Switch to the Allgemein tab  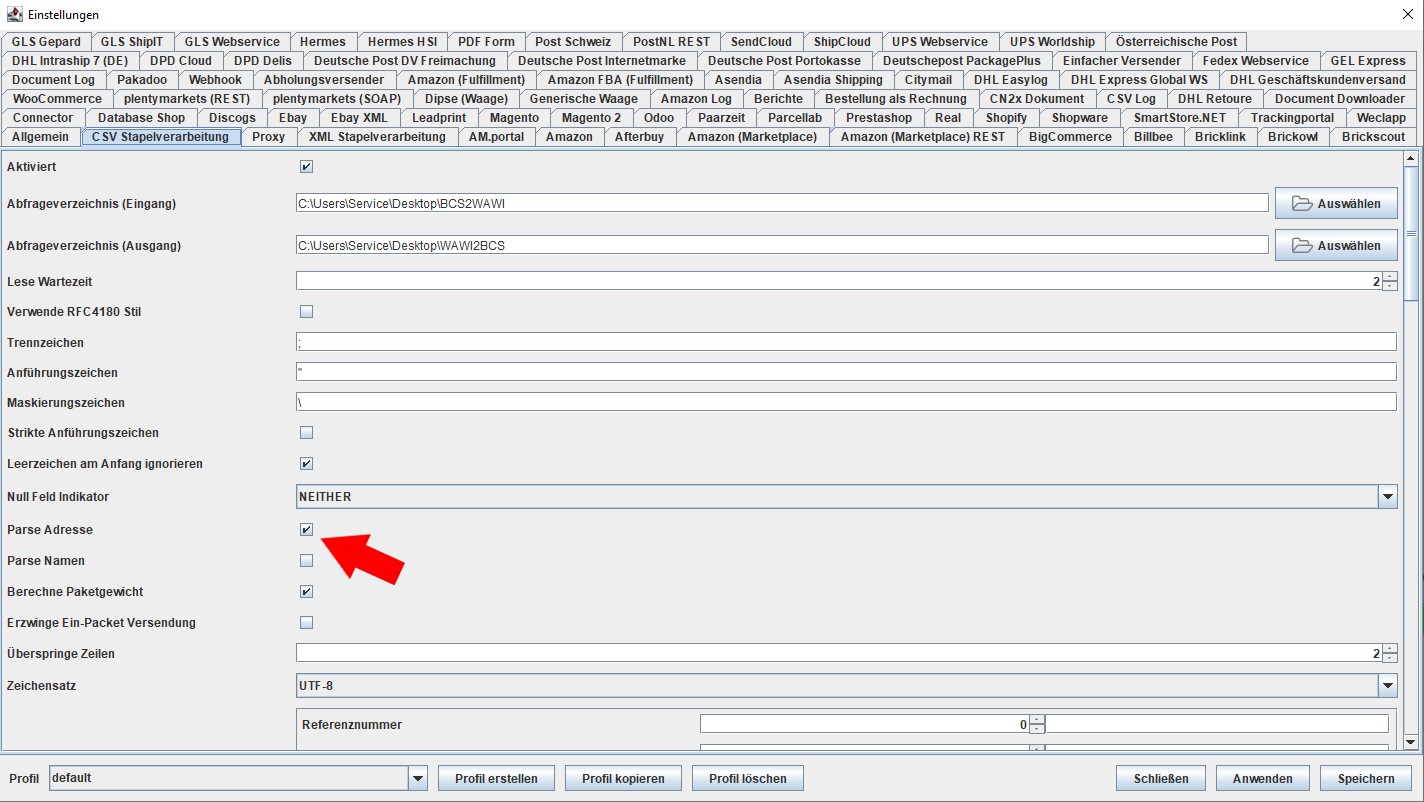(41, 137)
